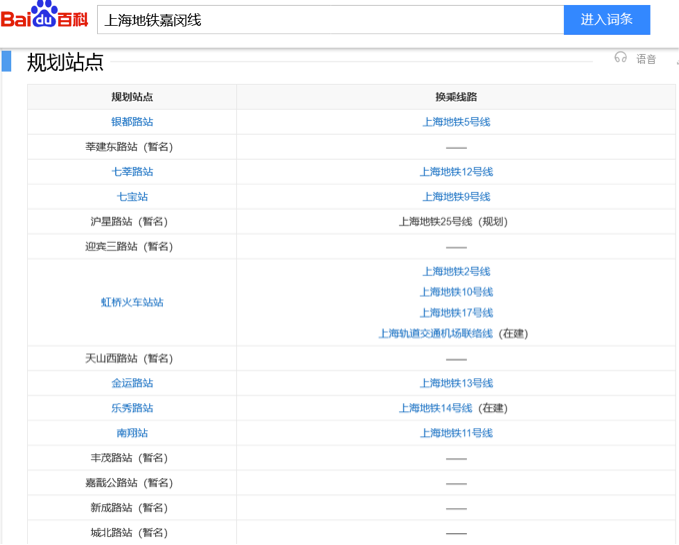
Task: Click the Baidu Baike logo
Action: click(x=43, y=18)
